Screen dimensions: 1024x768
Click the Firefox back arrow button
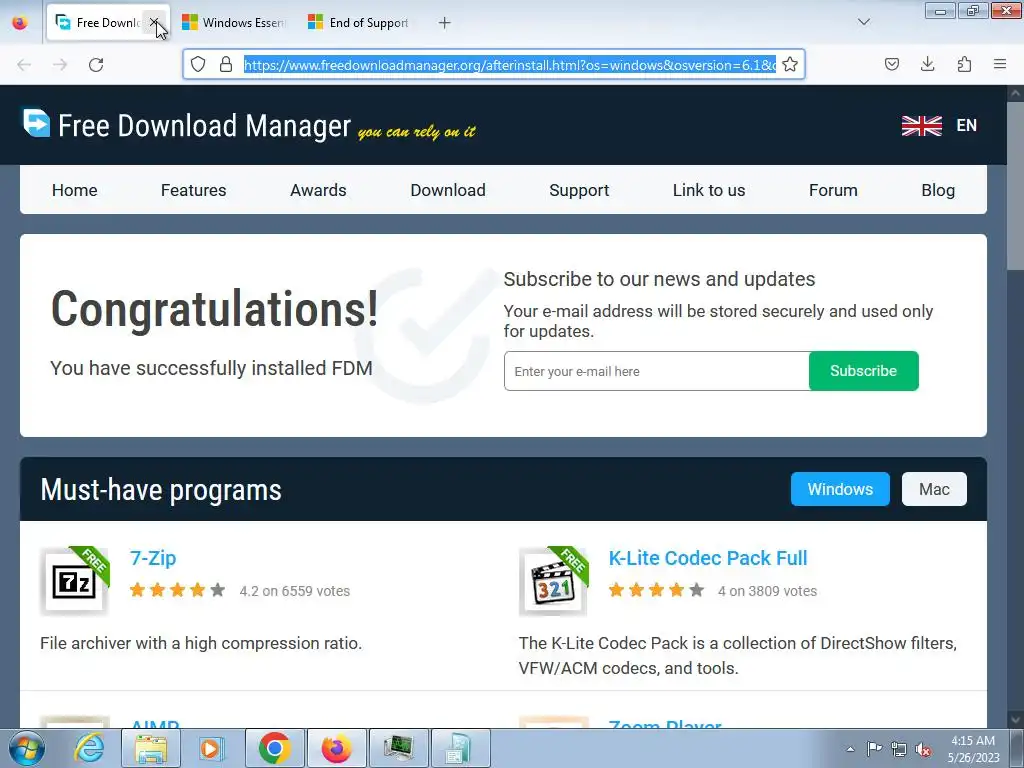click(x=24, y=65)
